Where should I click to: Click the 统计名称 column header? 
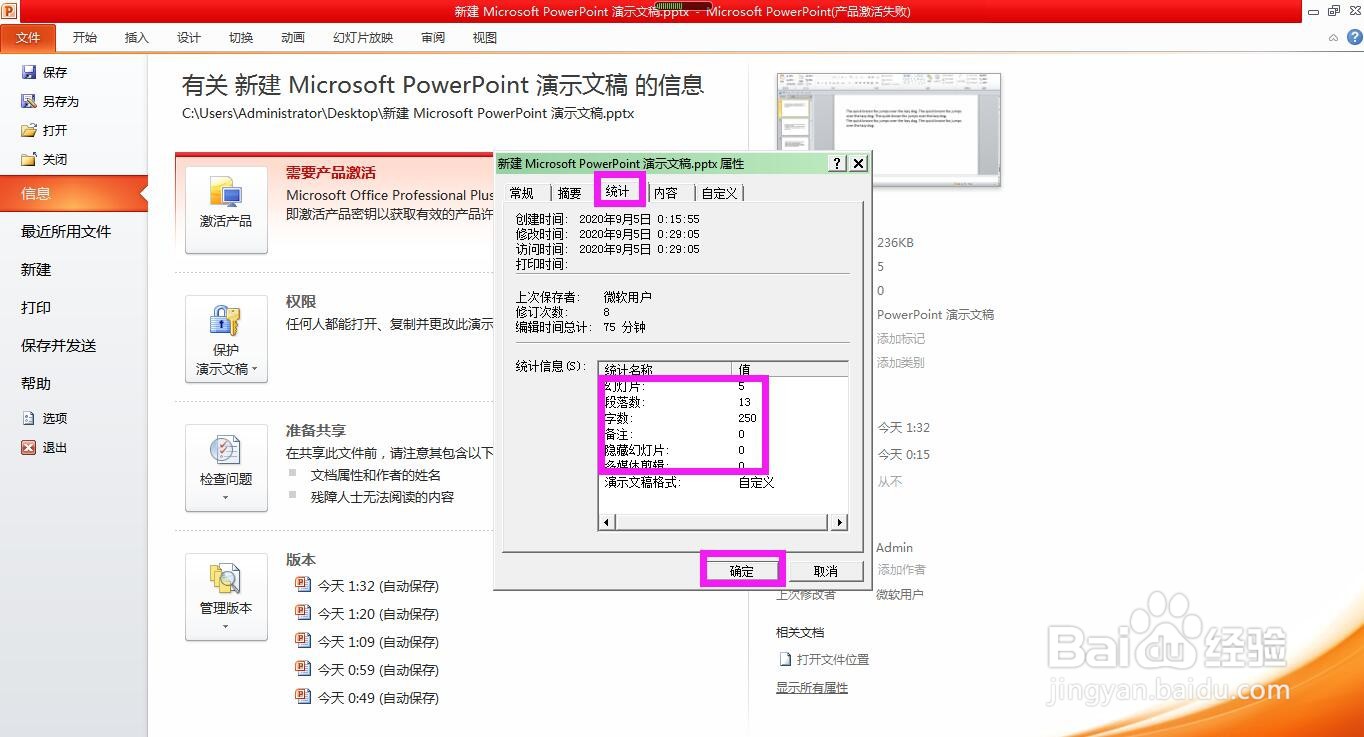(x=665, y=369)
